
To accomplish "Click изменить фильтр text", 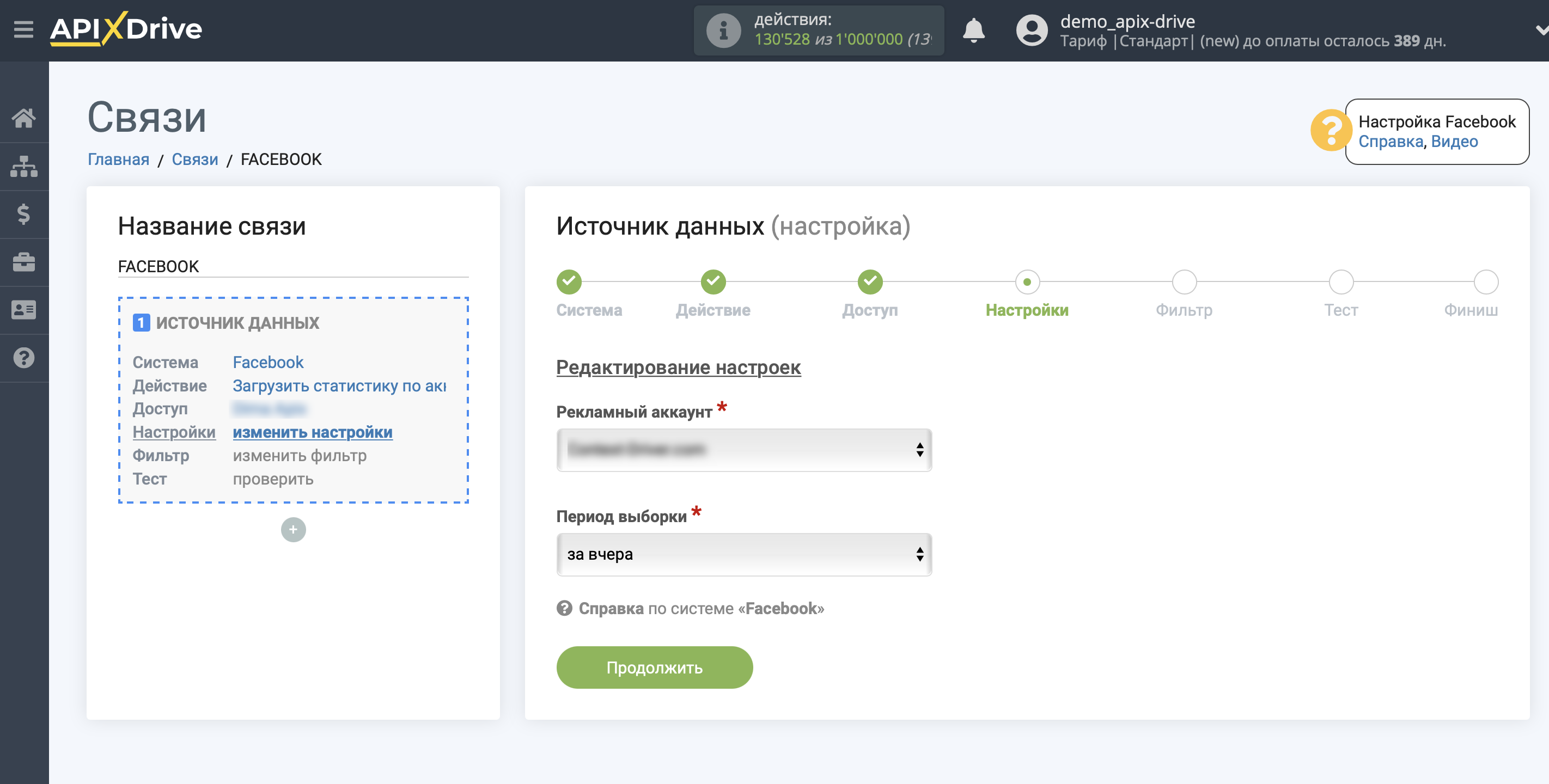I will click(x=300, y=455).
